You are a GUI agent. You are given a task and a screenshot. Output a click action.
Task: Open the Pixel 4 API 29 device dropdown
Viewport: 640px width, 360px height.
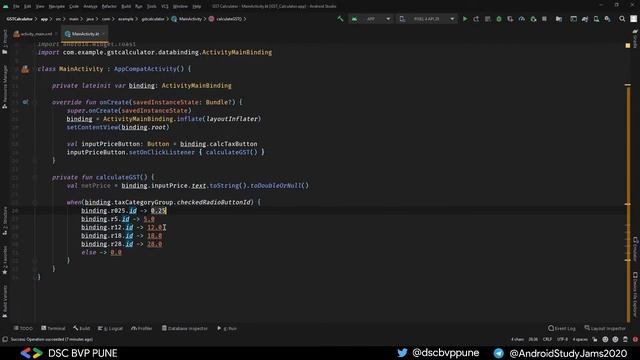click(x=427, y=19)
